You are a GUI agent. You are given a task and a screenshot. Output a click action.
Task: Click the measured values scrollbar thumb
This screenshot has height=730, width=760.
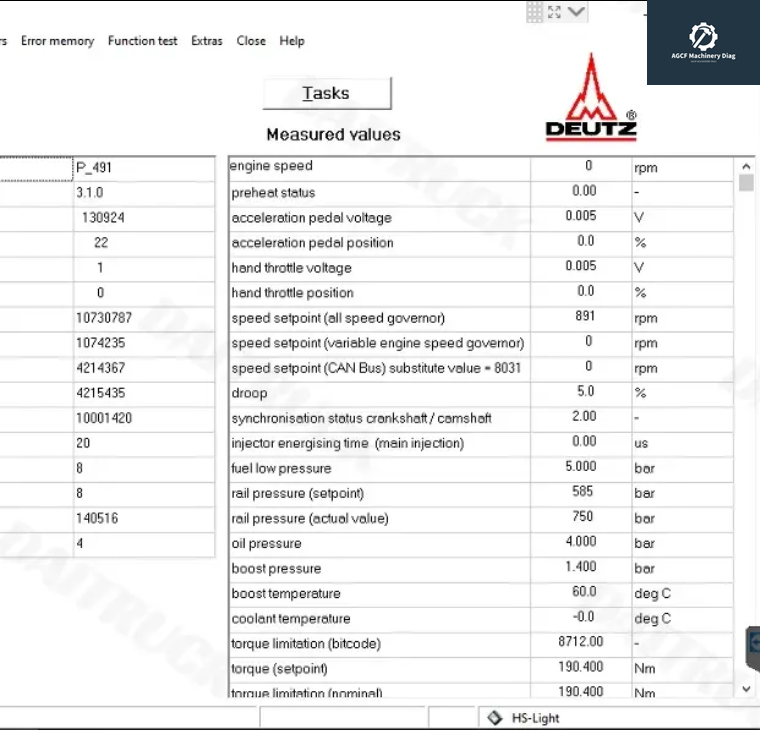(746, 183)
